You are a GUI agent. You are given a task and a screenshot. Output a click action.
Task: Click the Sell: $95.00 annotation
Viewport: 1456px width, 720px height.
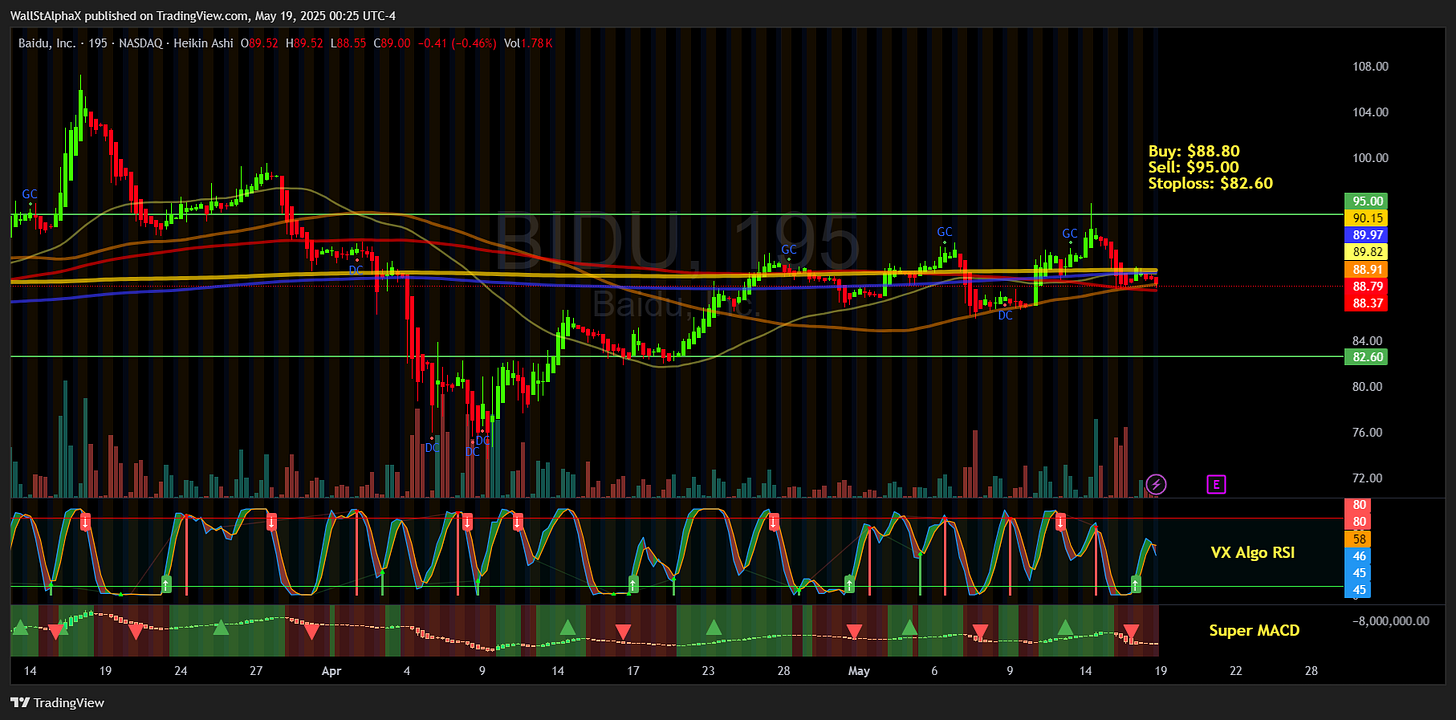point(1193,167)
